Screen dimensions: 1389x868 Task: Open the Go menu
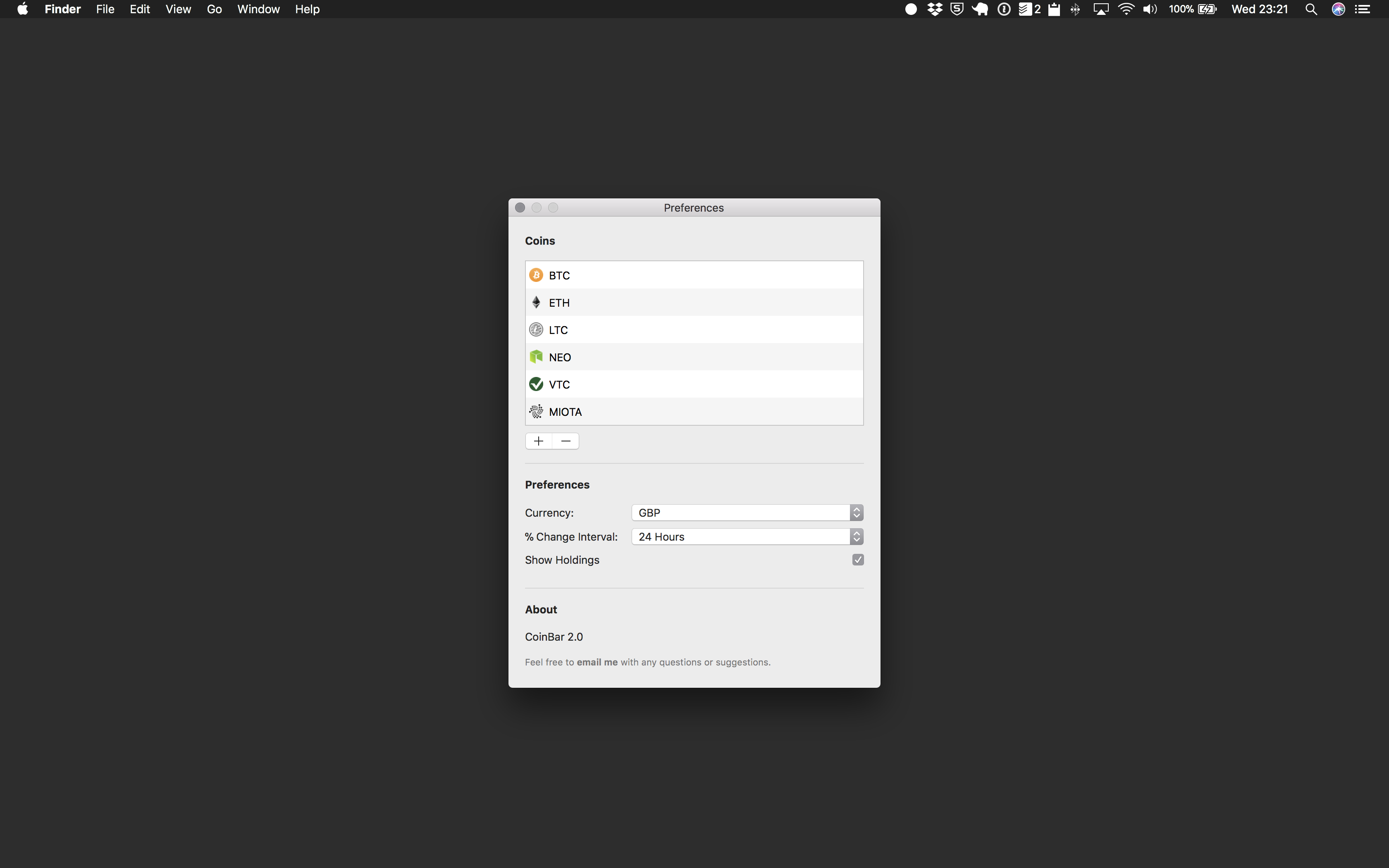pos(214,9)
